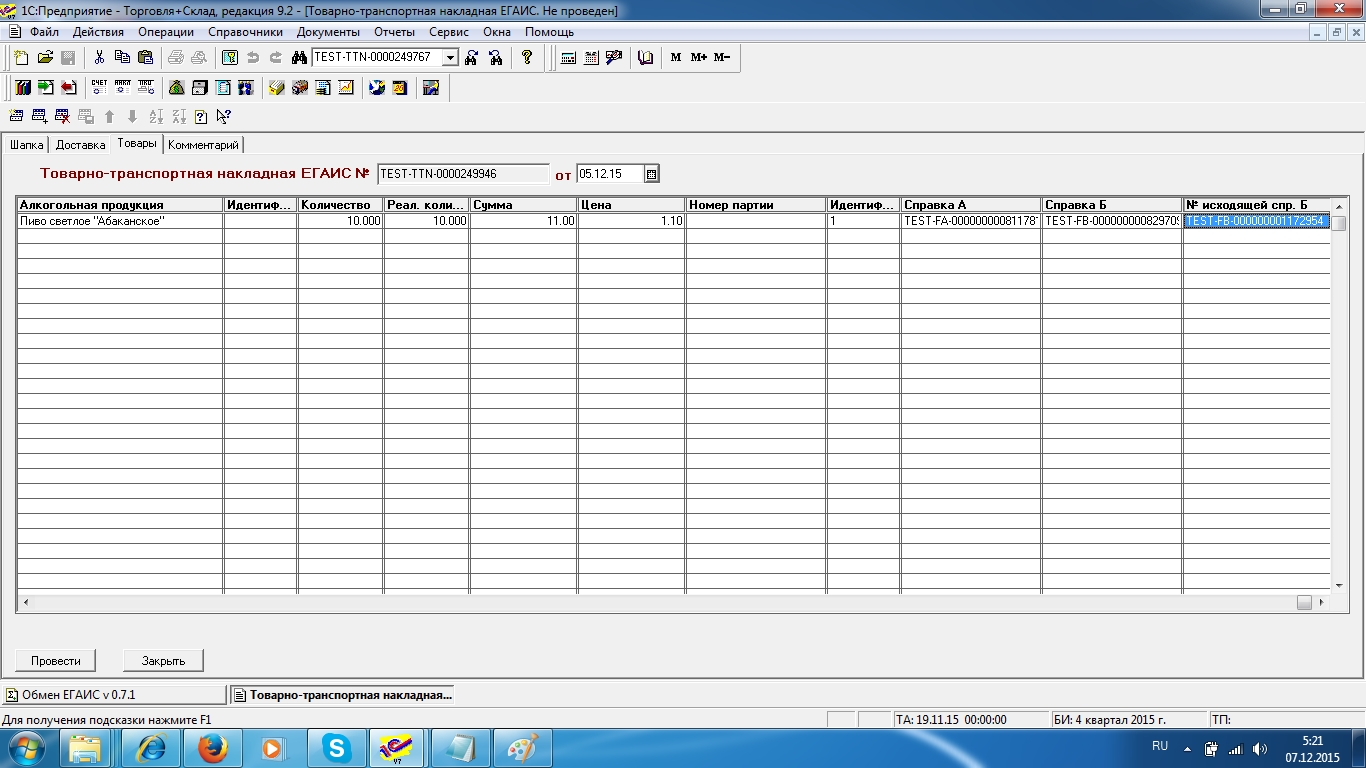
Task: Click the Find binoculars icon
Action: click(298, 57)
